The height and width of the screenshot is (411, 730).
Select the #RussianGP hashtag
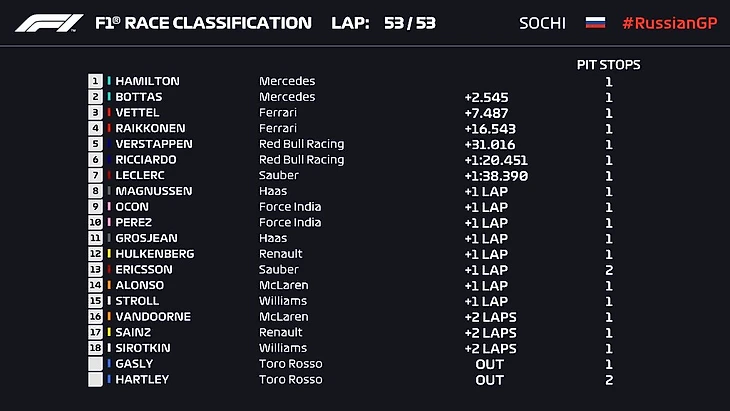click(x=668, y=22)
